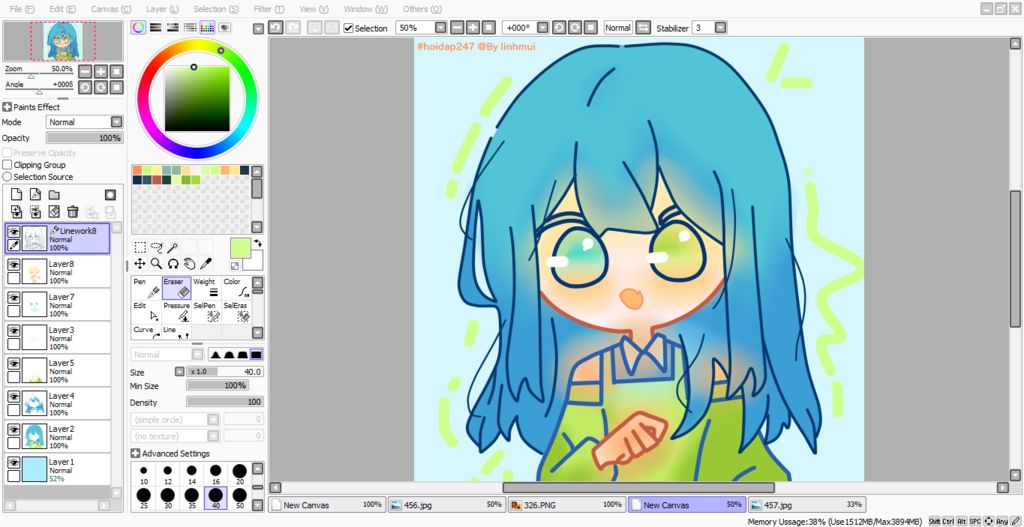Screen dimensions: 1024x527
Task: Select the Color linework tool
Action: tap(236, 288)
